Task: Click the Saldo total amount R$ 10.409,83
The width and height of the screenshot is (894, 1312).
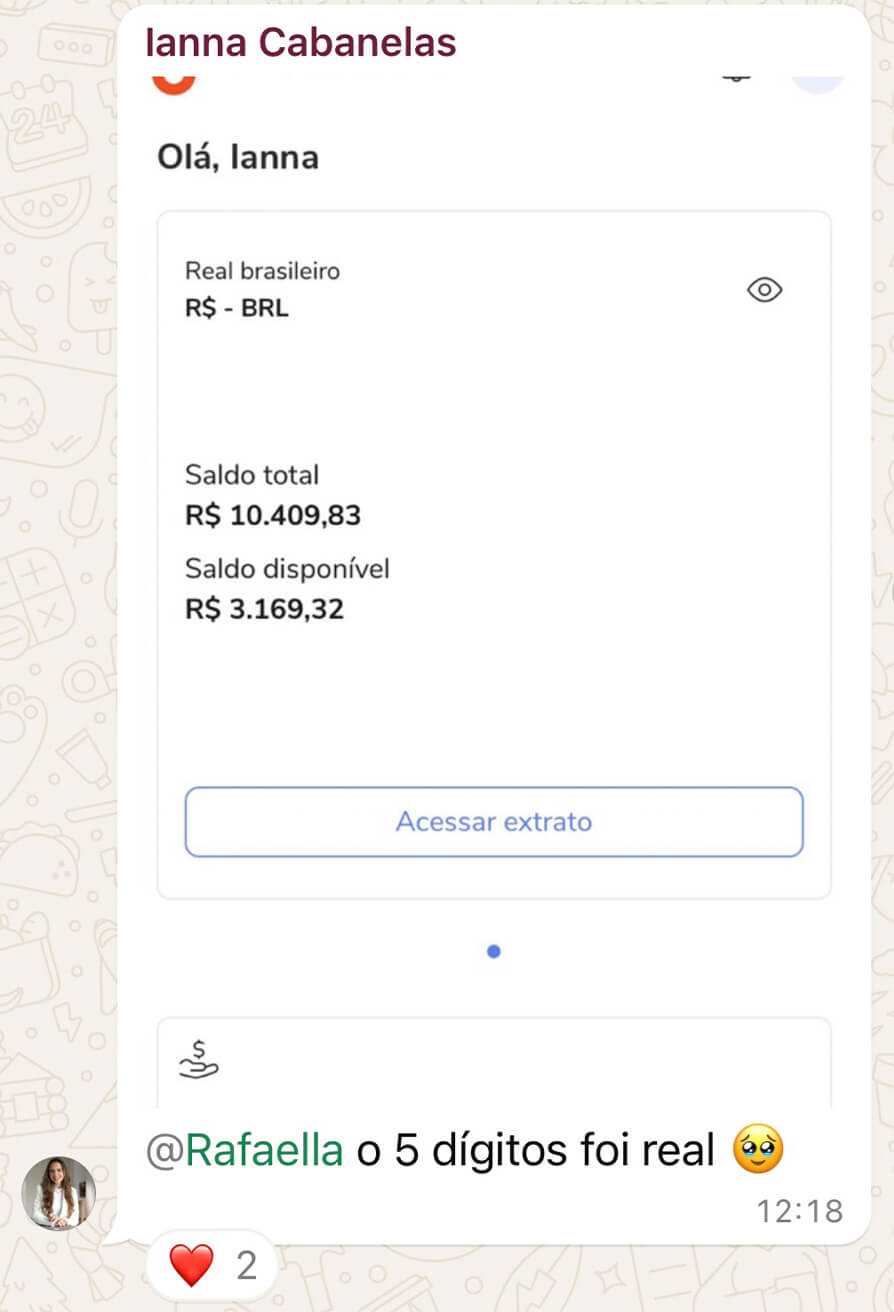Action: 273,516
